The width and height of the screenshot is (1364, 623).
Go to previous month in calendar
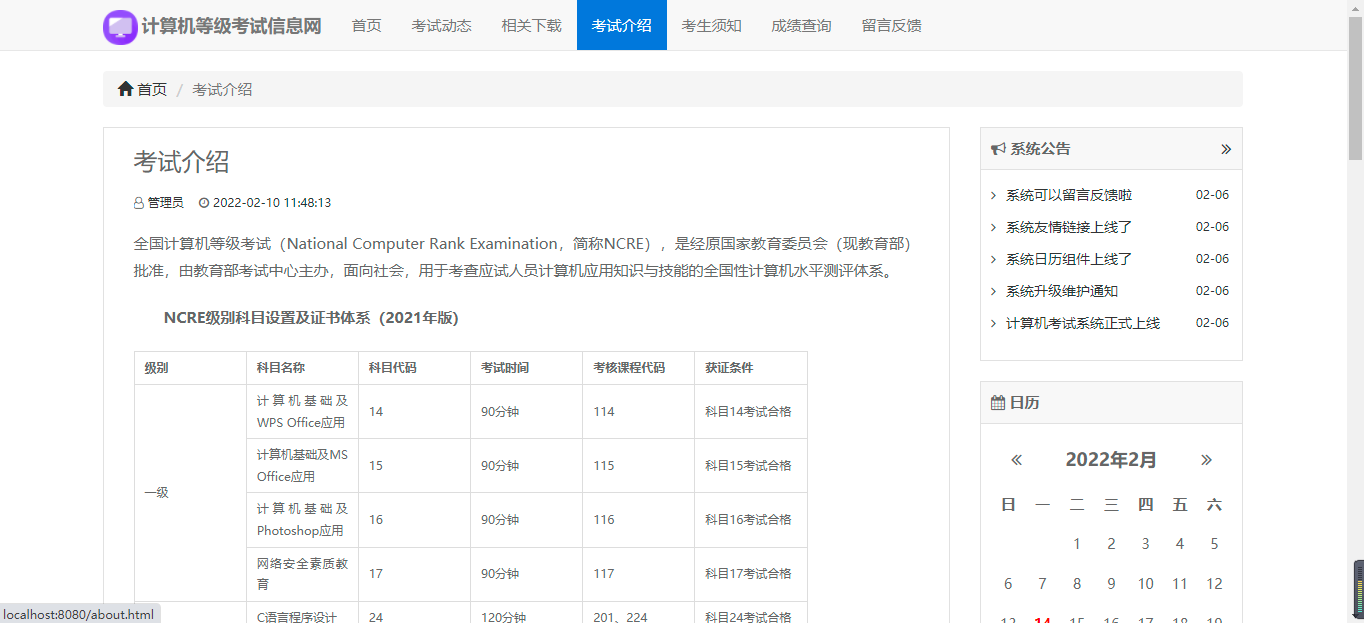[x=1017, y=460]
